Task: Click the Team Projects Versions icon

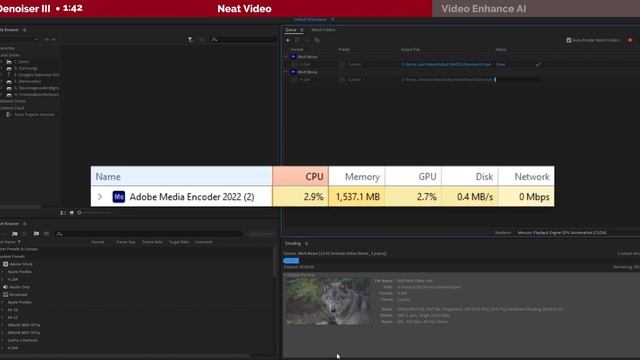Action: [9, 115]
